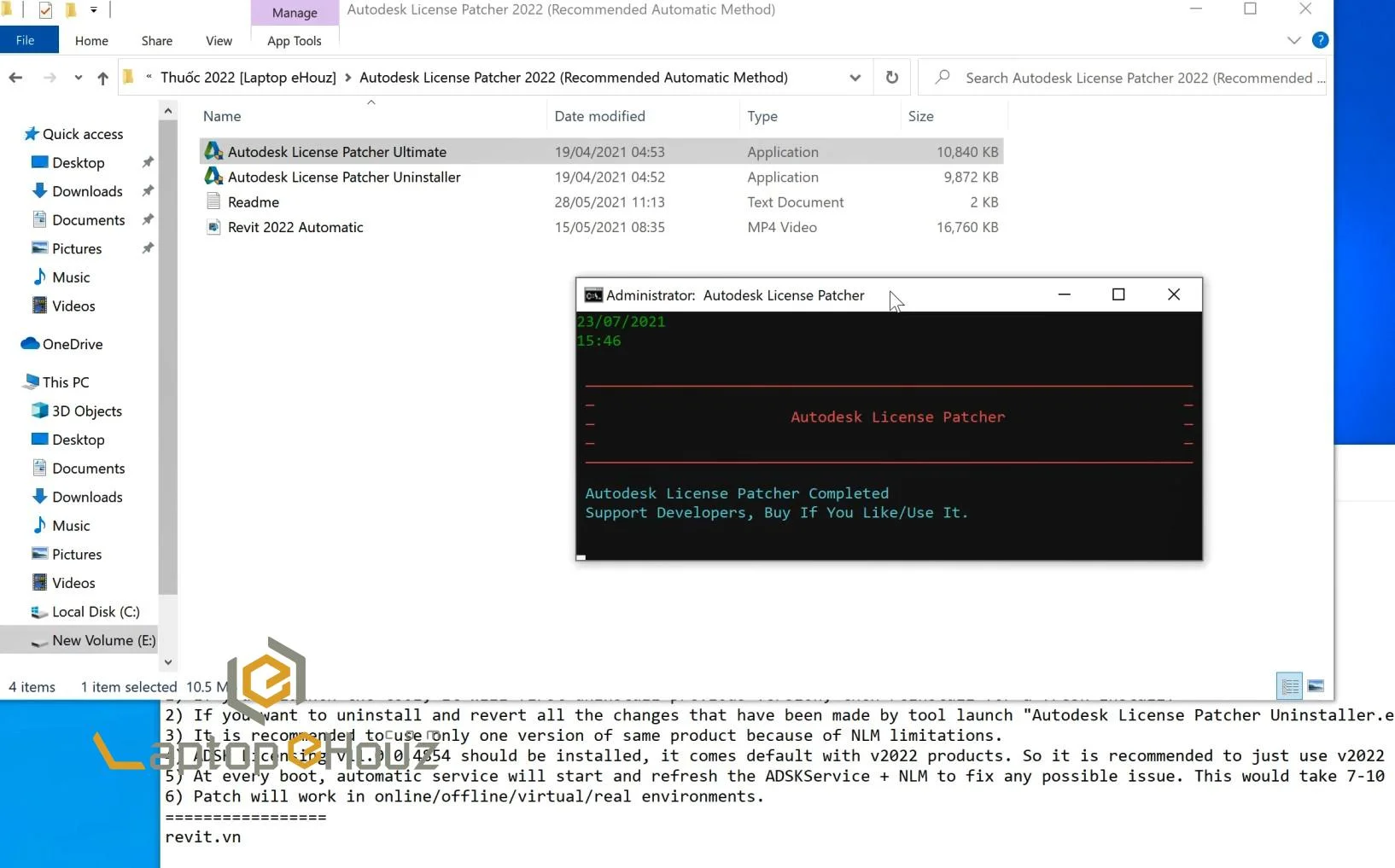This screenshot has width=1395, height=868.
Task: Expand the ribbon with the chevron
Action: pos(1293,40)
